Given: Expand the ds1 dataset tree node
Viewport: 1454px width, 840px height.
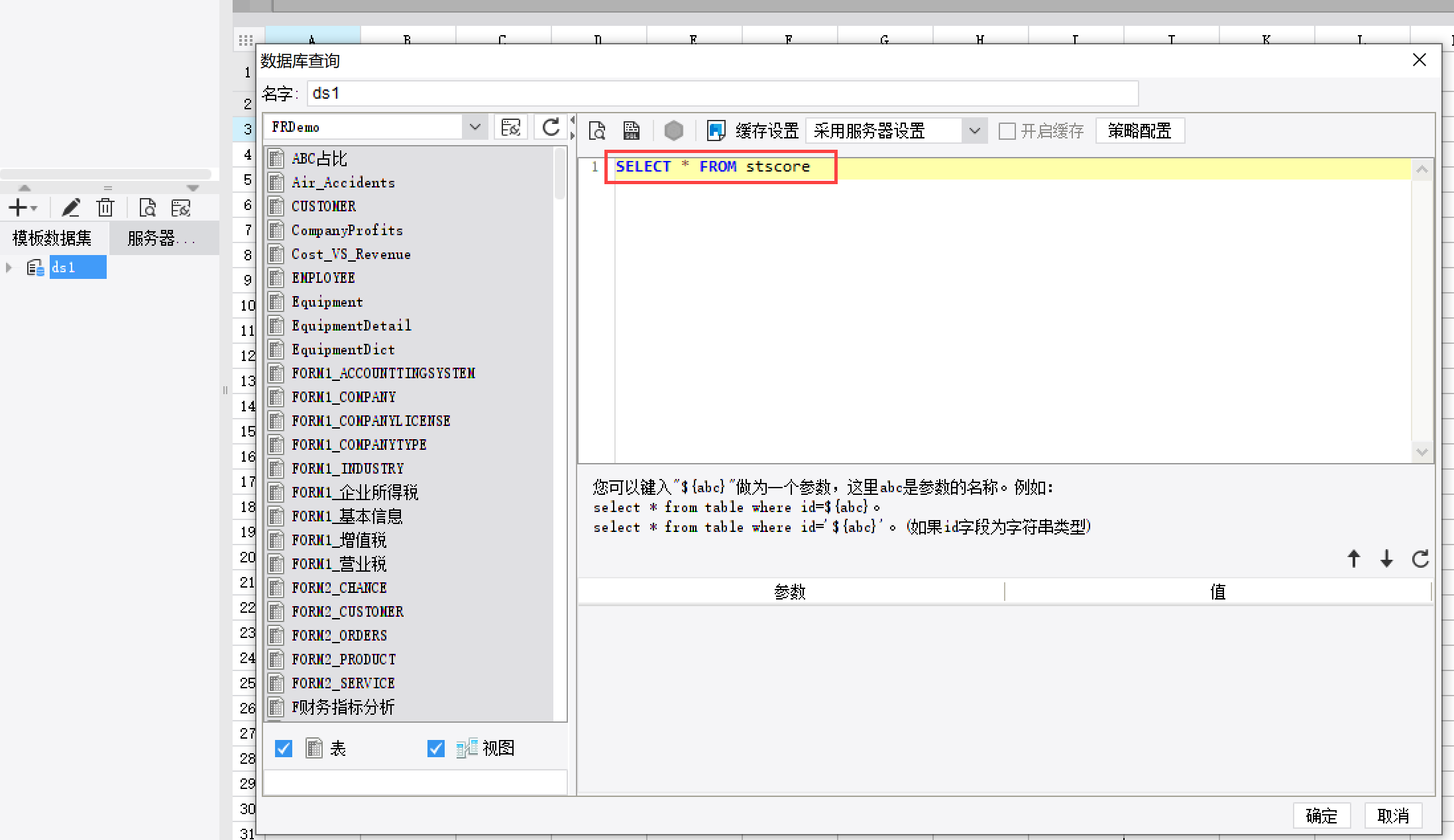Looking at the screenshot, I should pos(9,268).
